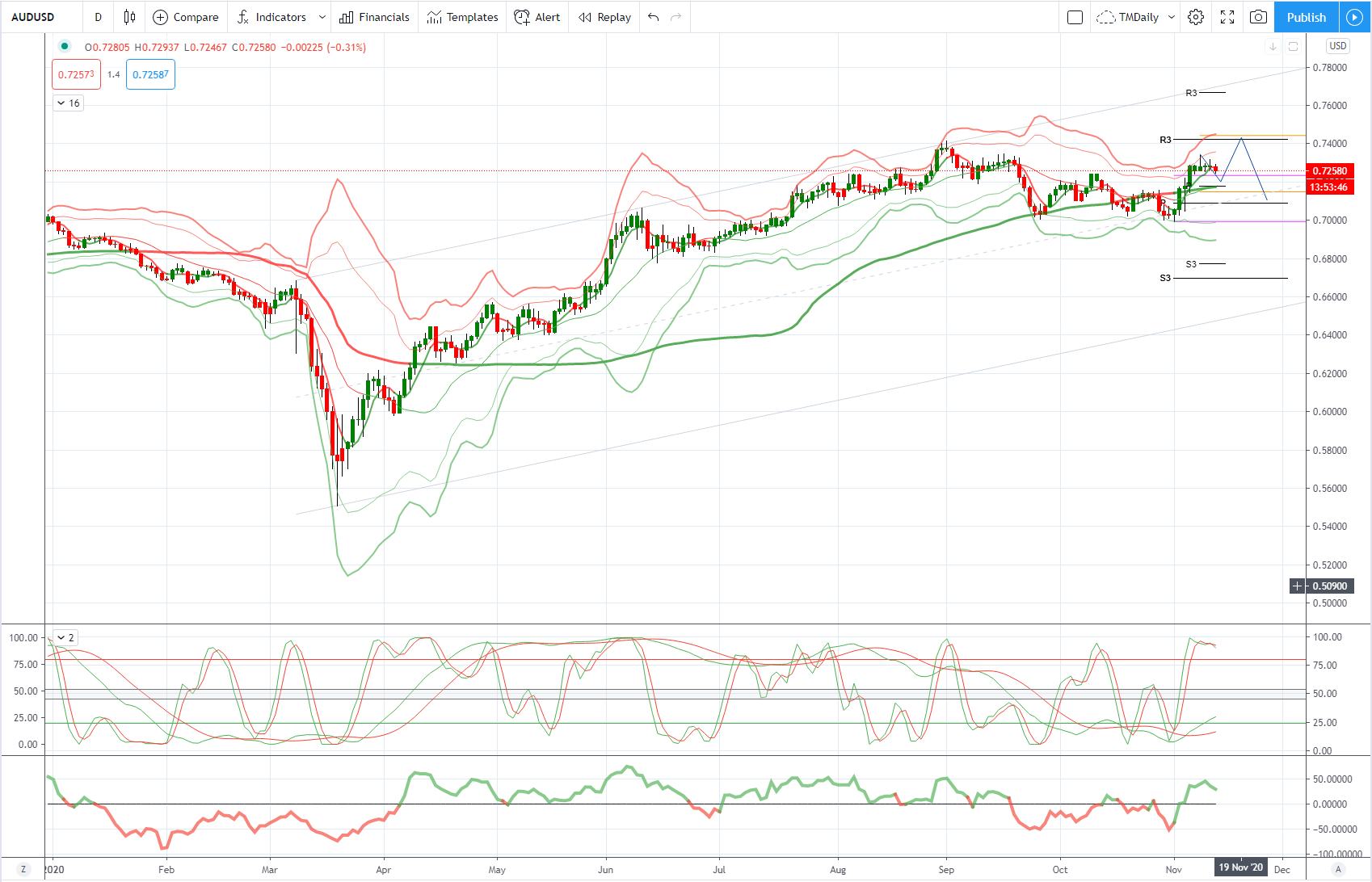Click the 19 Nov '20 date label
This screenshot has width=1372, height=882.
click(1240, 867)
